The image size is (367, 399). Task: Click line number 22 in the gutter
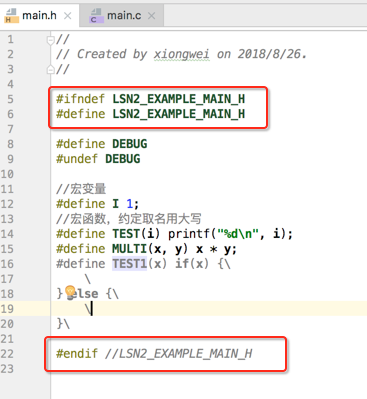7,354
